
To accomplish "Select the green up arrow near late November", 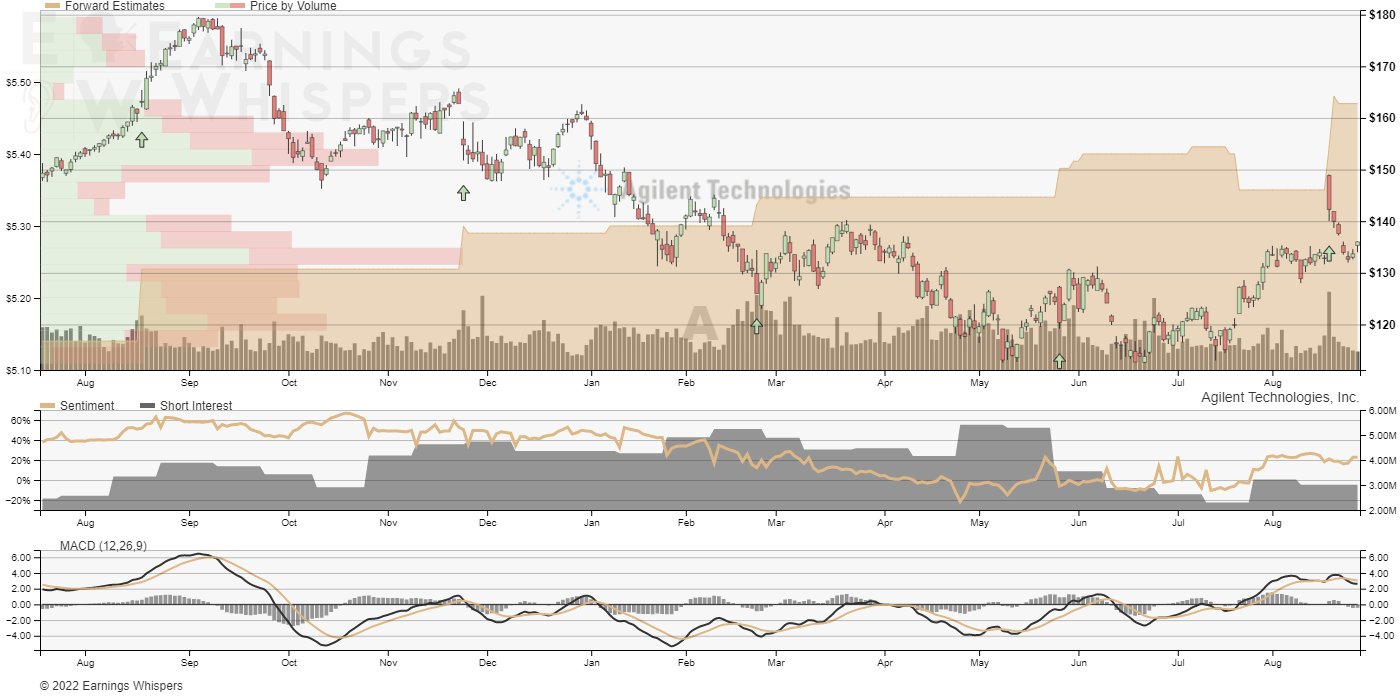I will coord(463,191).
